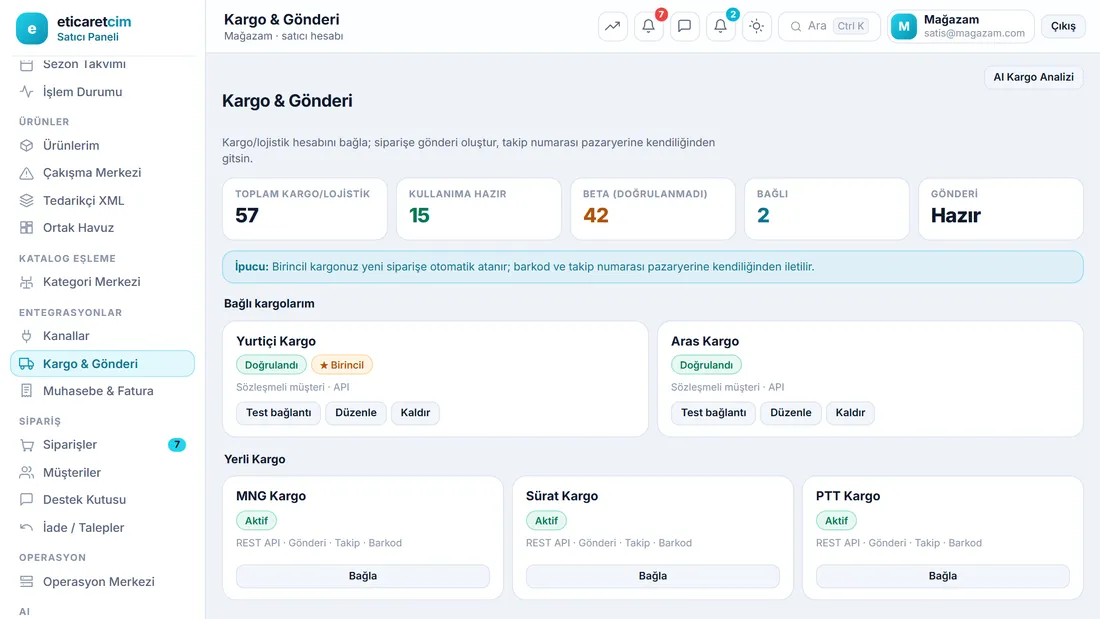Image resolution: width=1100 pixels, height=619 pixels.
Task: Open Operasyon Merkezi
Action: [x=102, y=582]
